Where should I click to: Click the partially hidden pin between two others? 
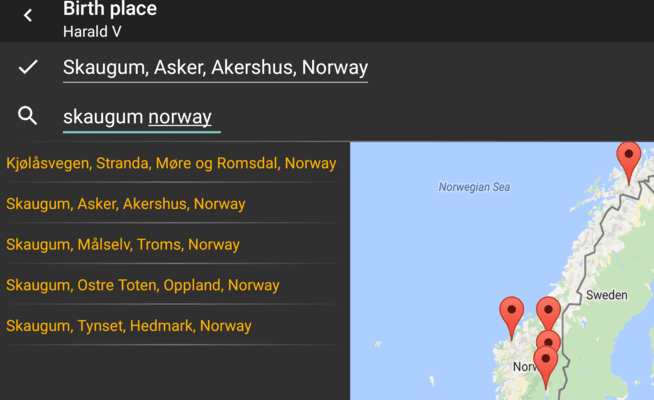(549, 340)
